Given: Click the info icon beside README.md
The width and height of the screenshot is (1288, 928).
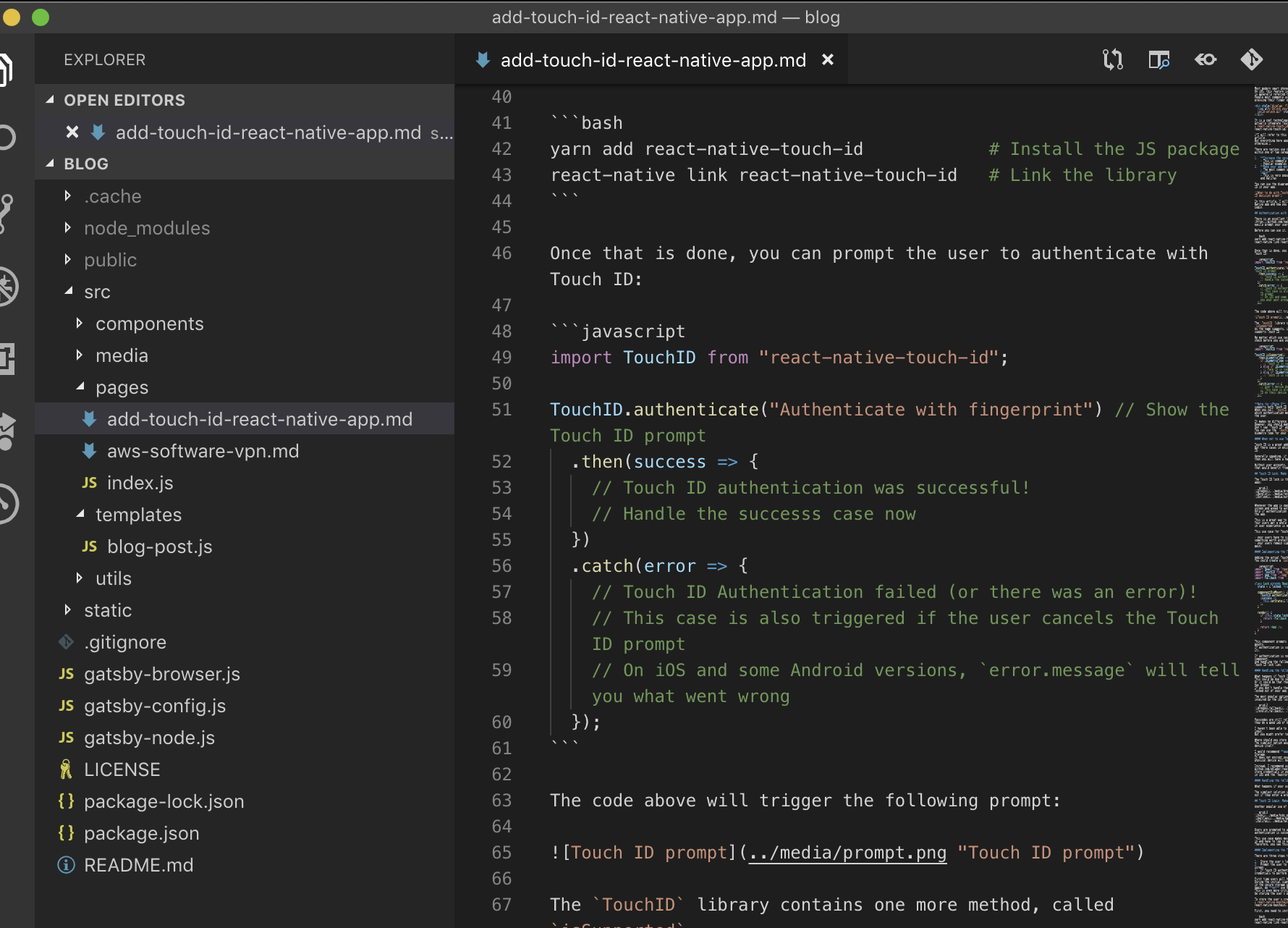Looking at the screenshot, I should [67, 865].
